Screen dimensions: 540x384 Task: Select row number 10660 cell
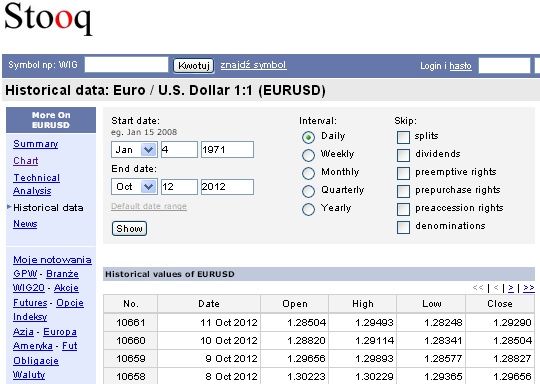[x=131, y=340]
